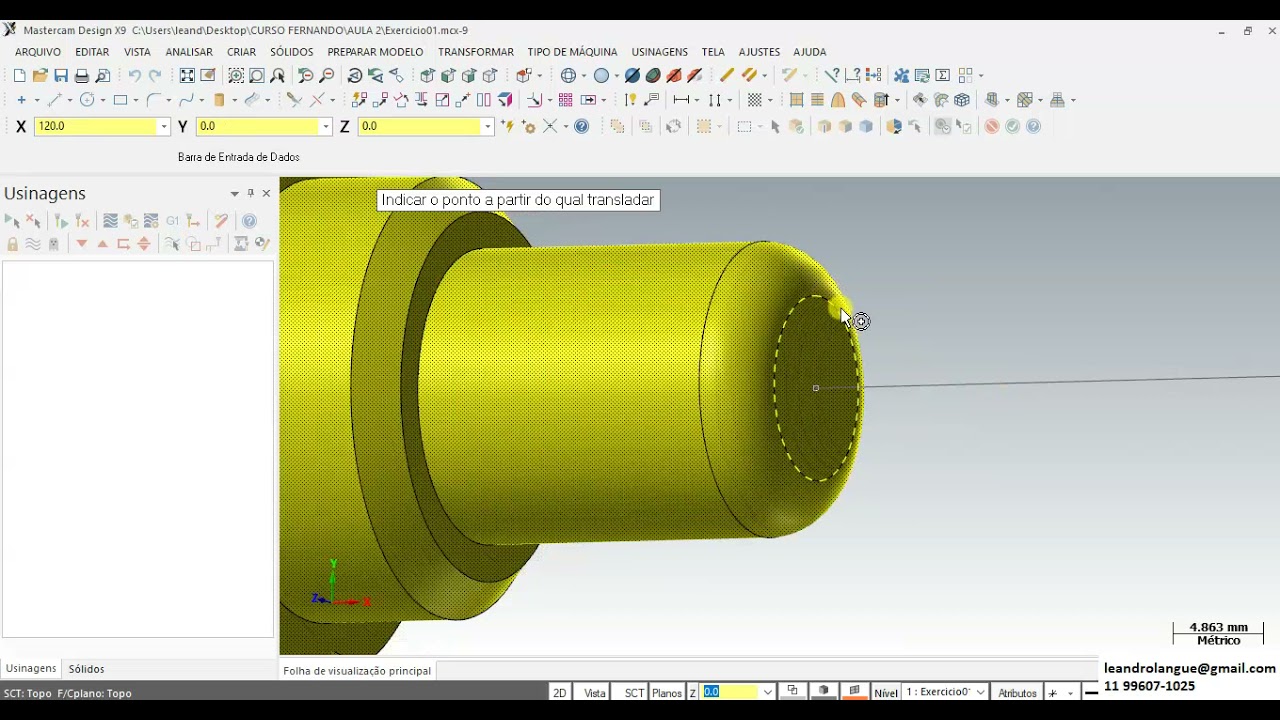Open the X coordinate dropdown
1280x720 pixels.
[163, 127]
